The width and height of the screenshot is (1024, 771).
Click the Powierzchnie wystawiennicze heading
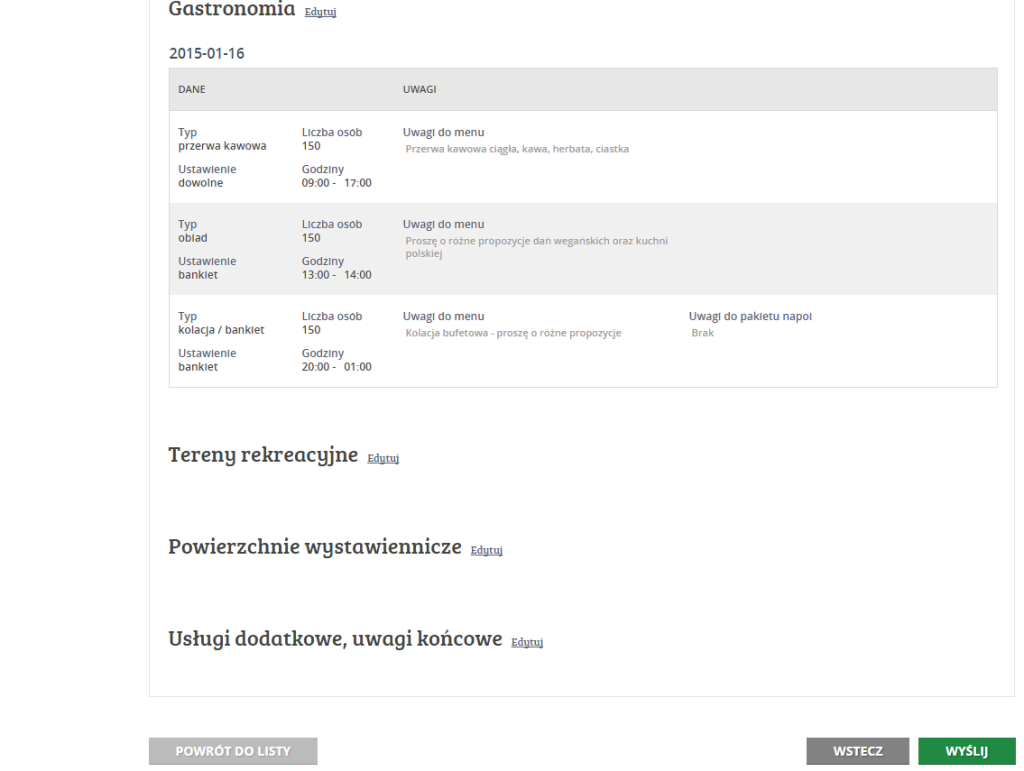coord(315,546)
